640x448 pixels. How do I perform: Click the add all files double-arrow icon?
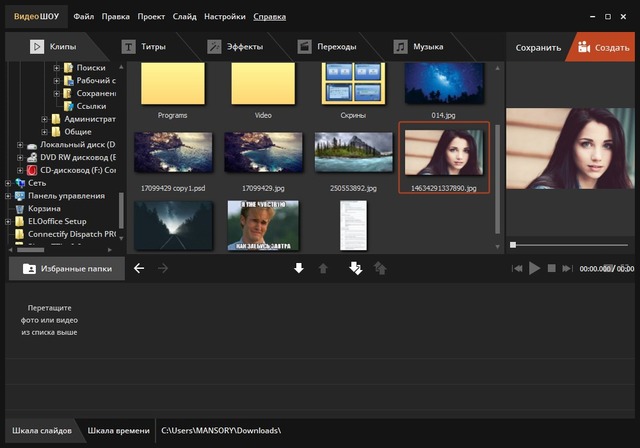[x=355, y=268]
